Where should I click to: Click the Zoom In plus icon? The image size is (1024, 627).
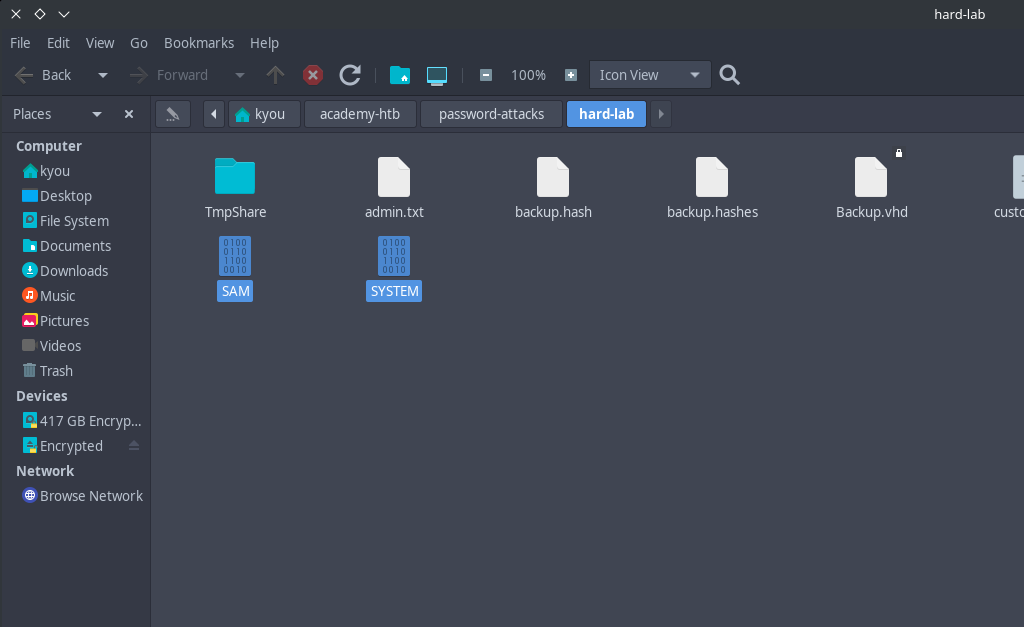click(571, 75)
